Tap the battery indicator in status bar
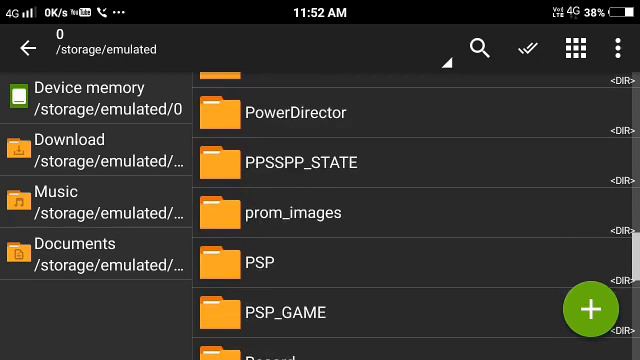The height and width of the screenshot is (360, 640). 622,12
